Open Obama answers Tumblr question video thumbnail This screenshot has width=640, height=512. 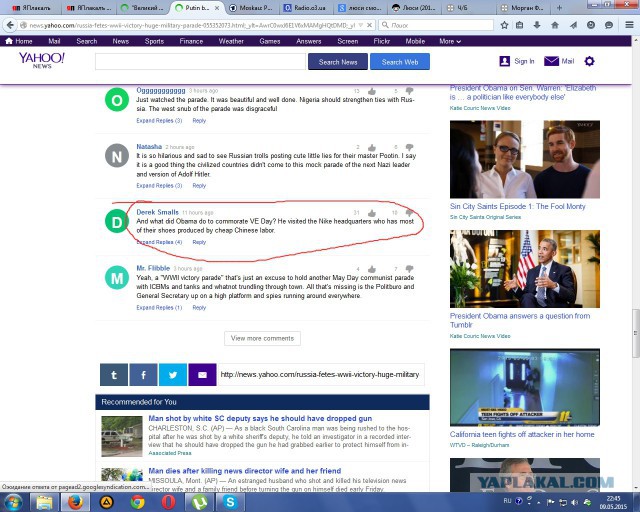(x=525, y=269)
